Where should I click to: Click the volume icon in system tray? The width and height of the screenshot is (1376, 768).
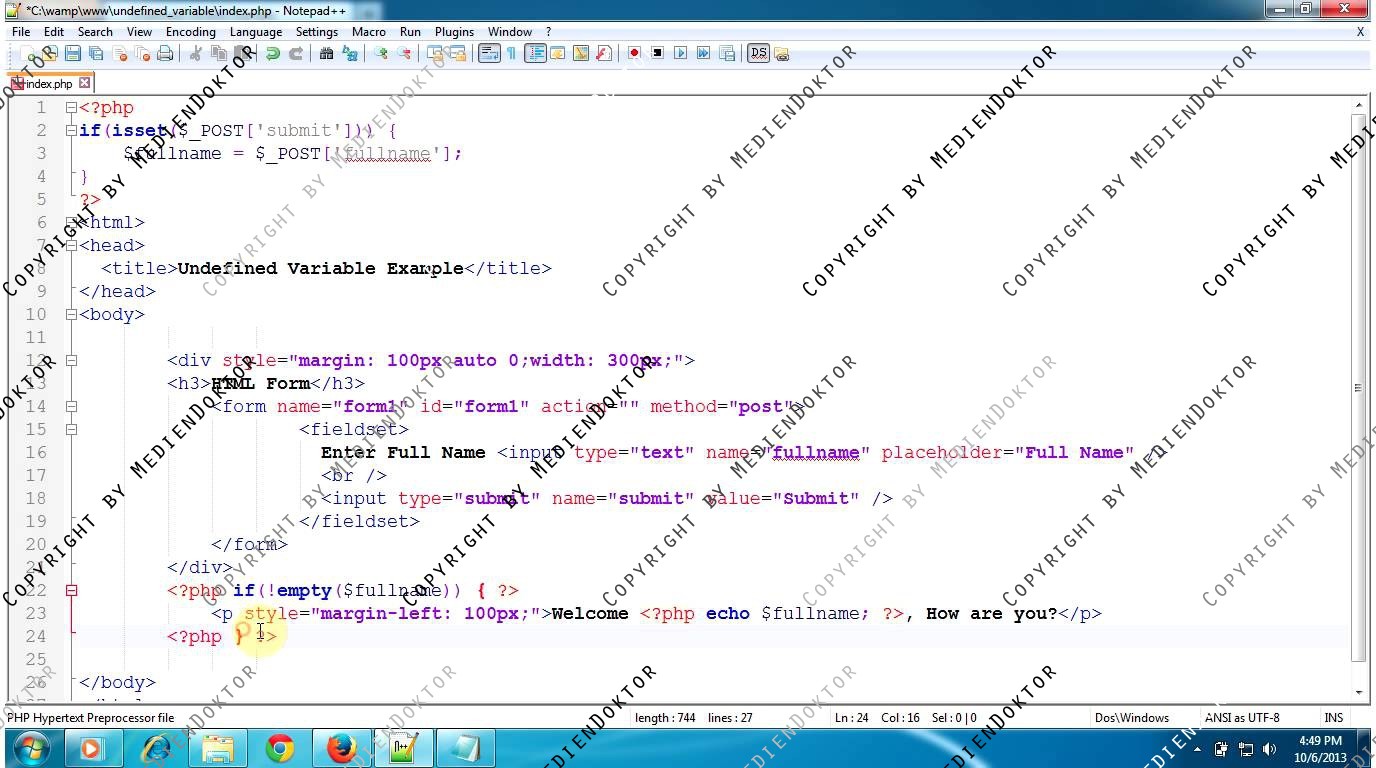pos(1270,749)
